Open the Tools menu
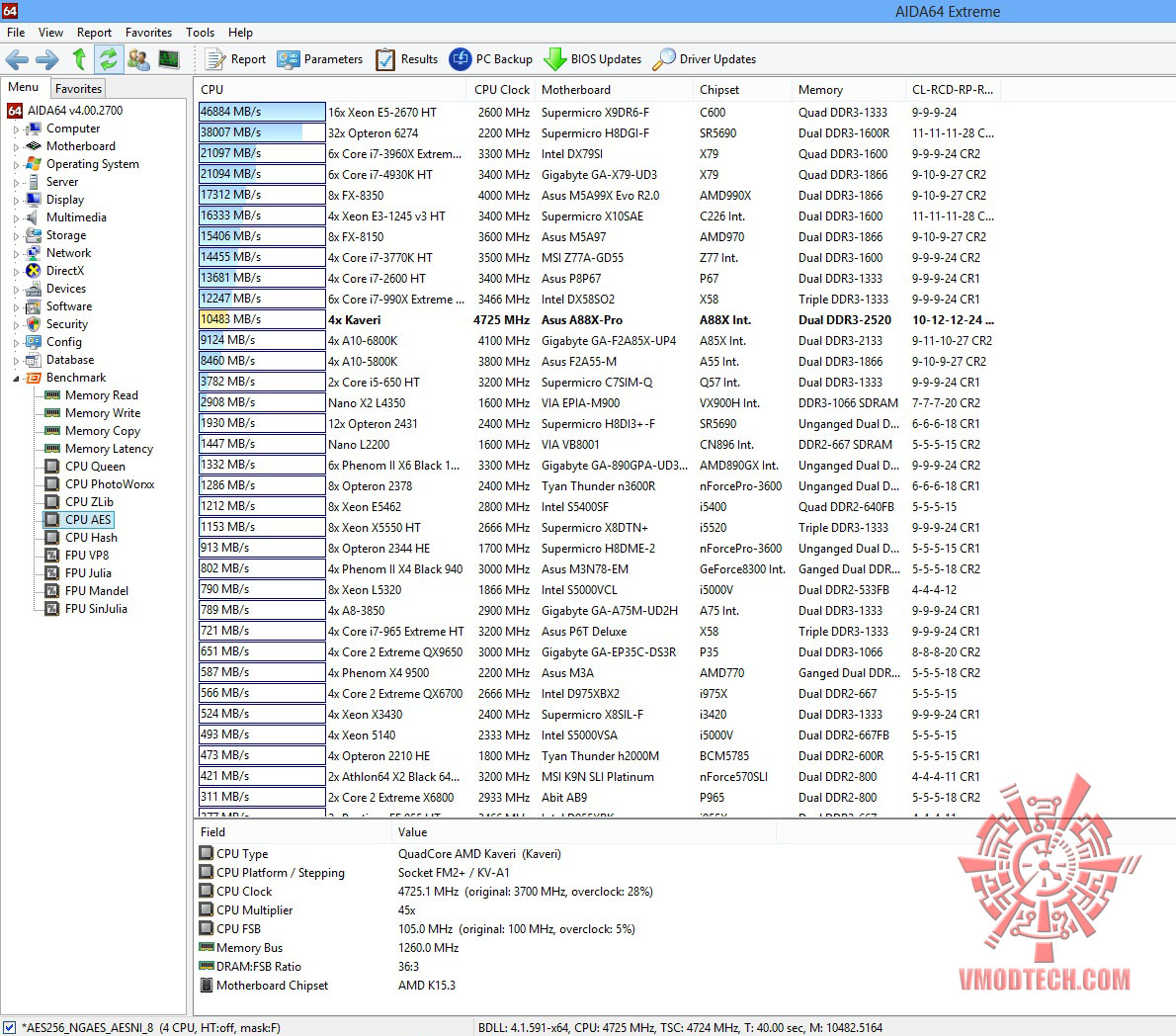 tap(201, 33)
